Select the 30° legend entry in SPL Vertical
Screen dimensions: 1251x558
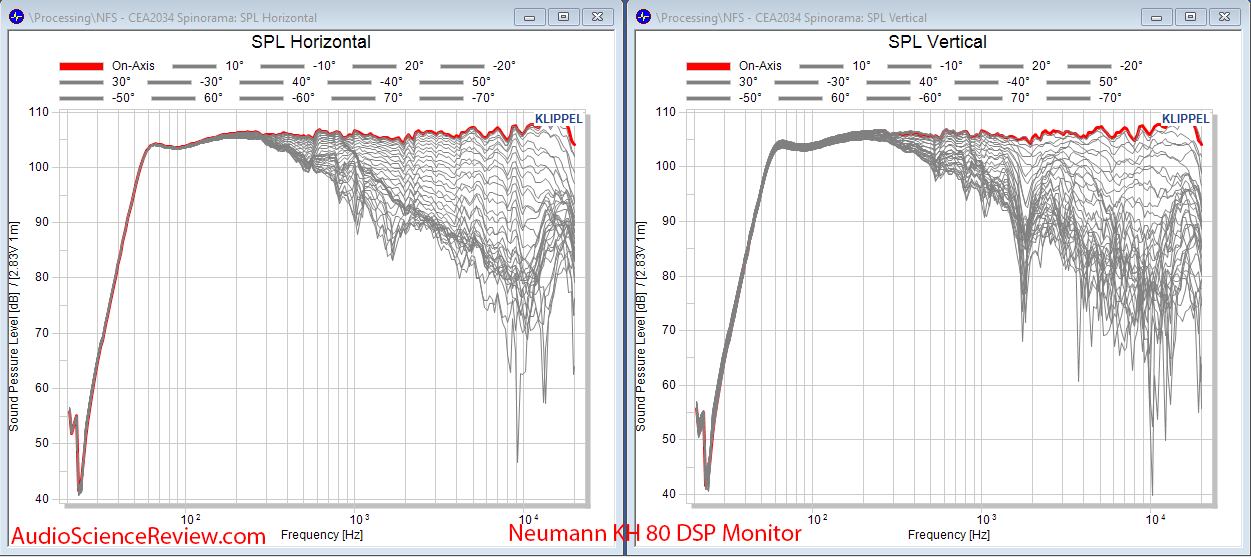722,82
